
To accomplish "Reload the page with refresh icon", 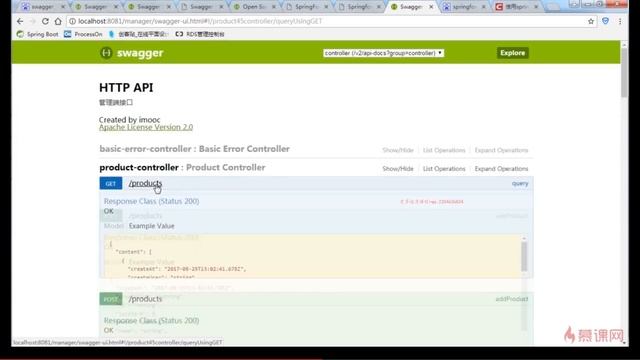I will point(45,21).
